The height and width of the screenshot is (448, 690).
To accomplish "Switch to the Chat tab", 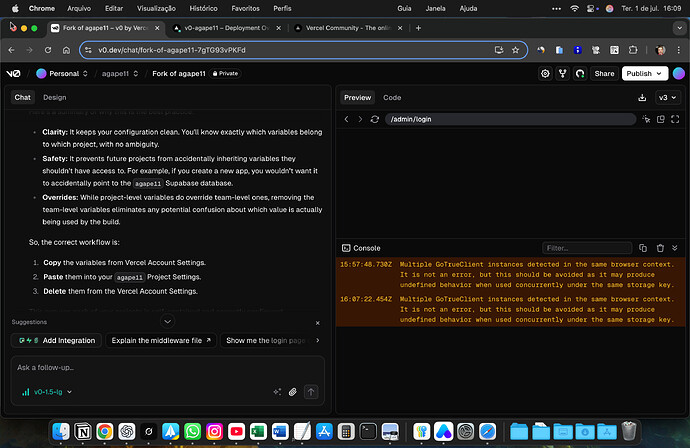I will pyautogui.click(x=22, y=97).
